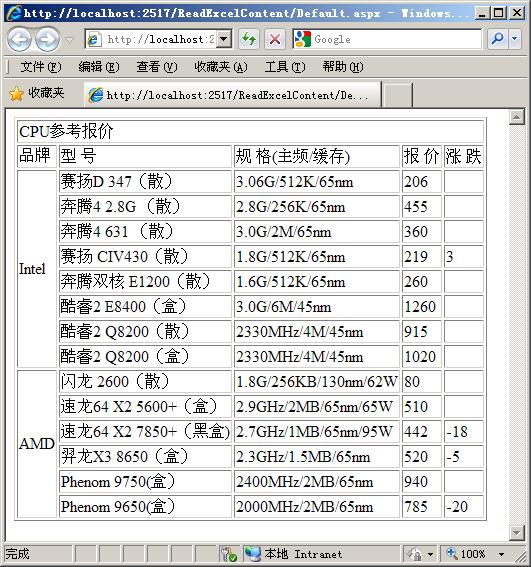Image resolution: width=531 pixels, height=567 pixels.
Task: Click the 赛扬 CIV430（散） model cell
Action: [x=145, y=256]
